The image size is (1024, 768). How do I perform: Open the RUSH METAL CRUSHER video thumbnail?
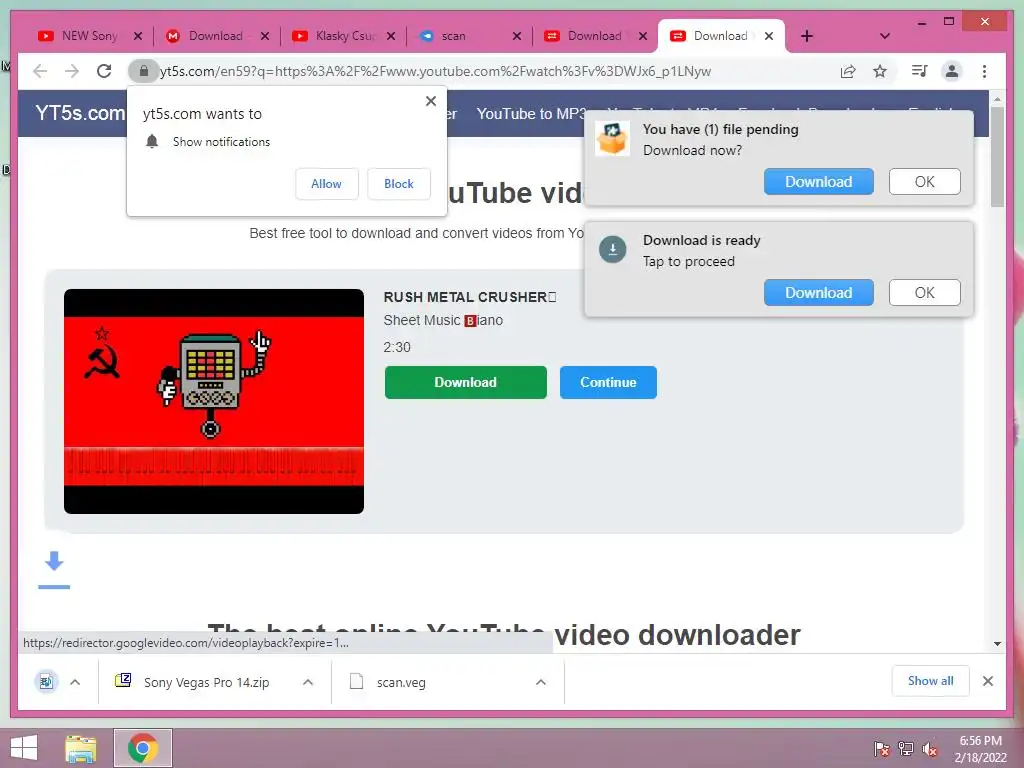tap(214, 401)
